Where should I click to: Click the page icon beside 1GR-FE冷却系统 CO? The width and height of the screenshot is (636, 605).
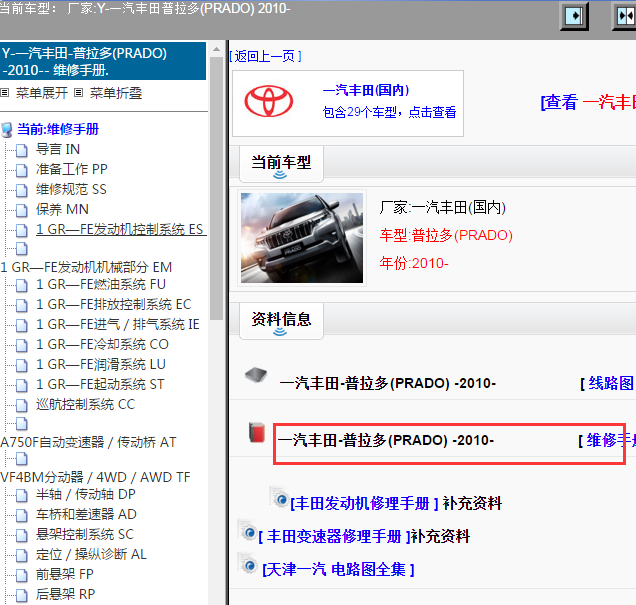22,345
